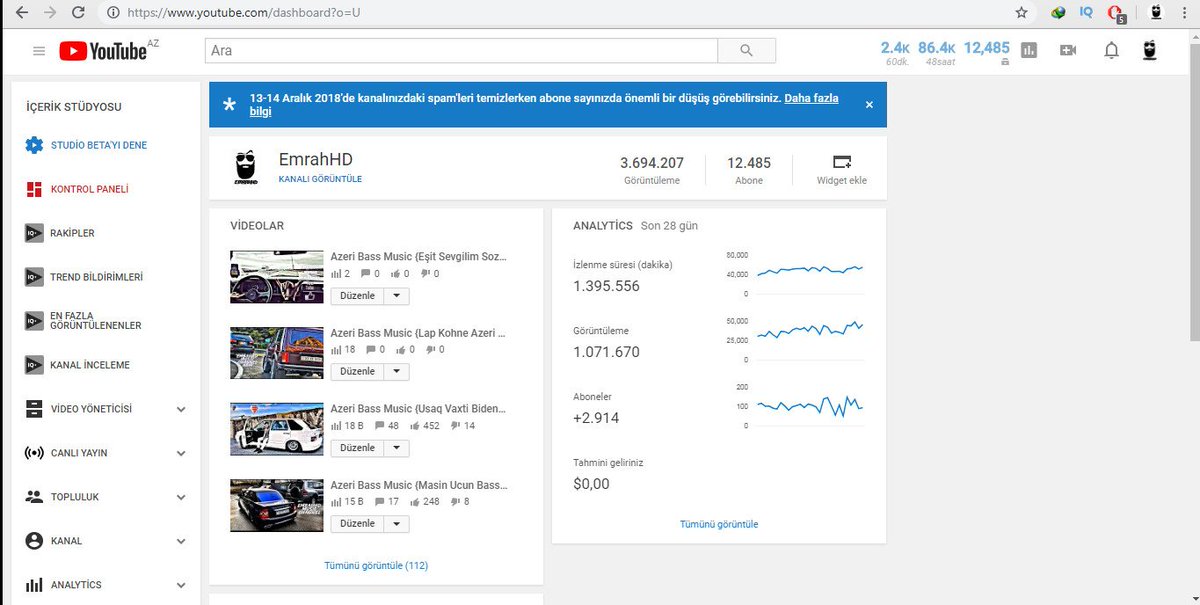Open the account avatar menu
The width and height of the screenshot is (1200, 605).
[x=1150, y=50]
